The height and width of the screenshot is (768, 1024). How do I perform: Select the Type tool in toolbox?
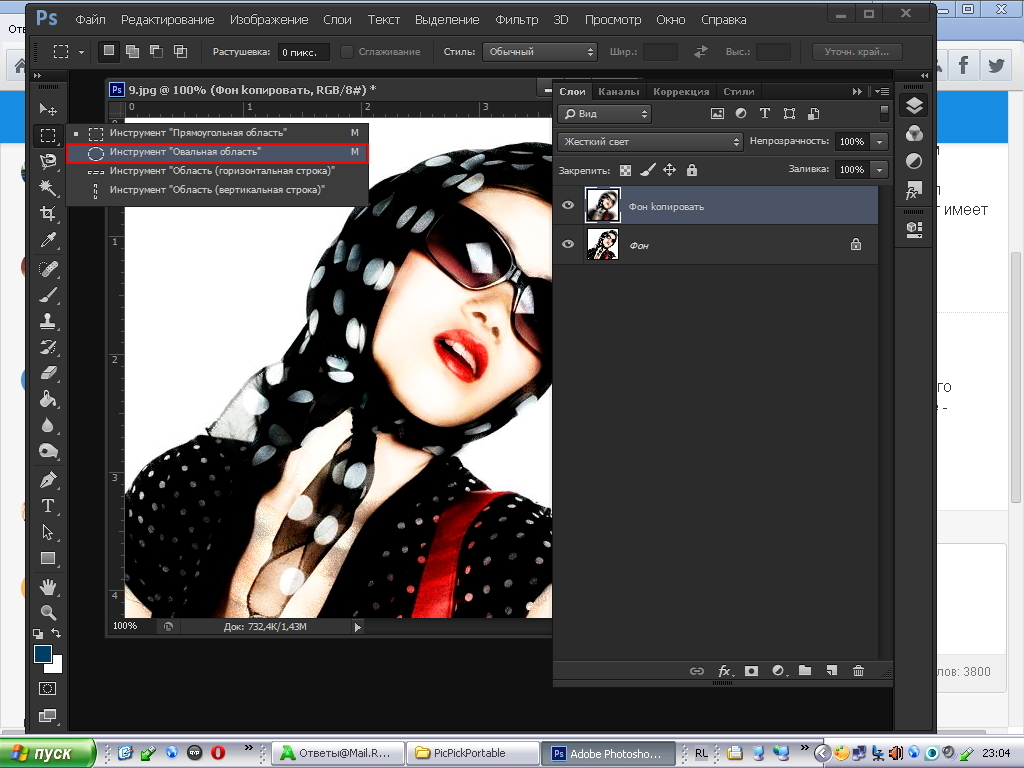(48, 506)
